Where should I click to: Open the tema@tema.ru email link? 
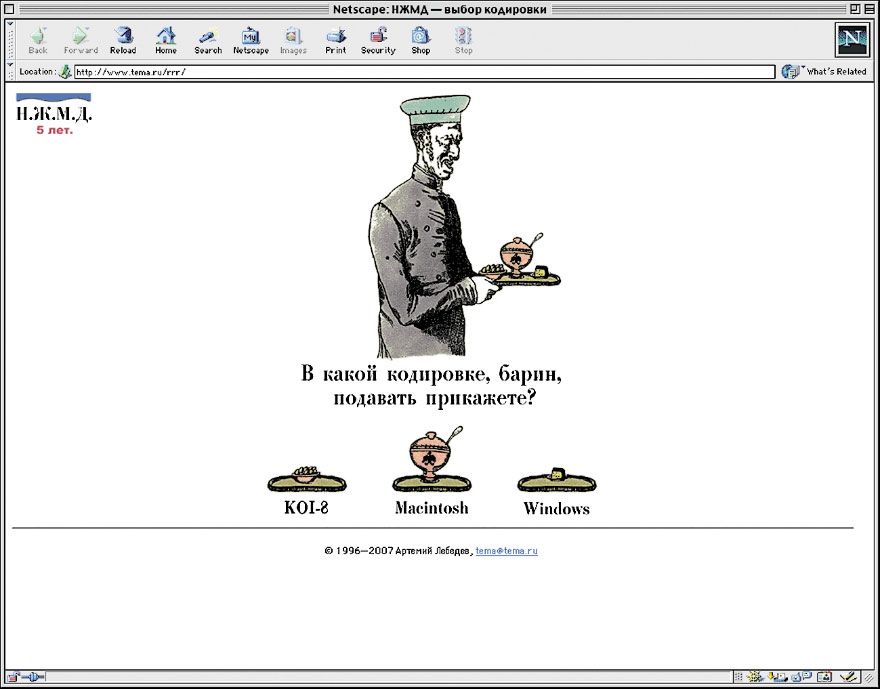(506, 551)
